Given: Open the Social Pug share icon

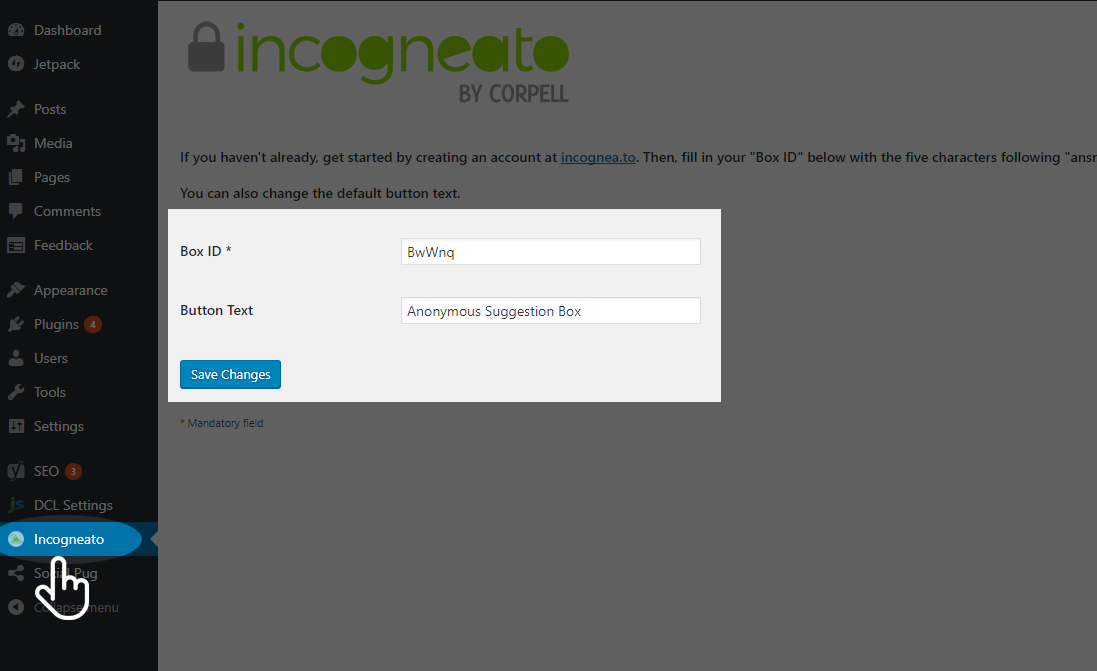Looking at the screenshot, I should tap(16, 574).
